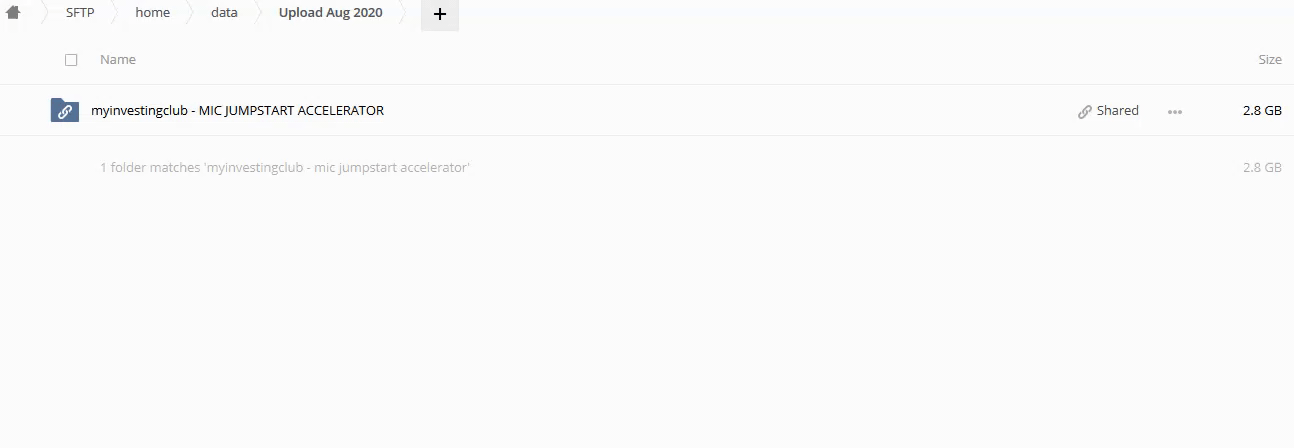Click the chain link icon beside Shared
The image size is (1294, 448).
tap(1085, 112)
